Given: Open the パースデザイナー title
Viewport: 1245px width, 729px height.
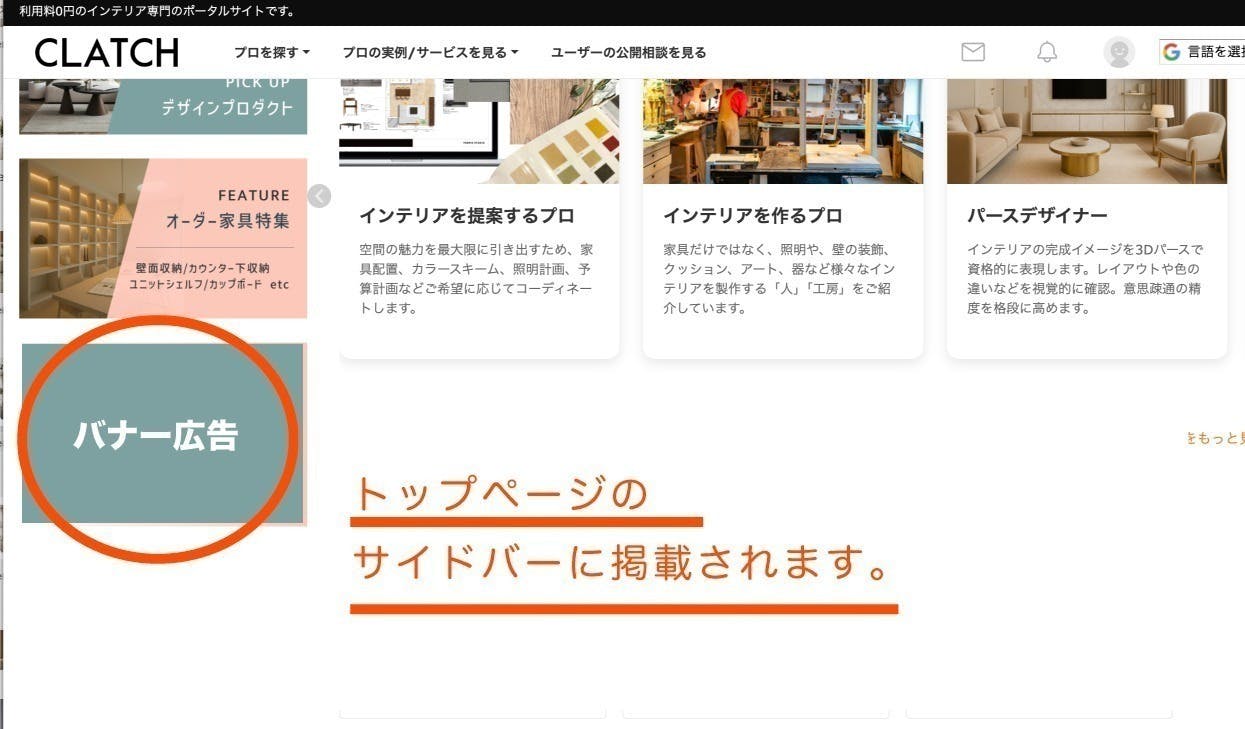Looking at the screenshot, I should pos(1037,216).
